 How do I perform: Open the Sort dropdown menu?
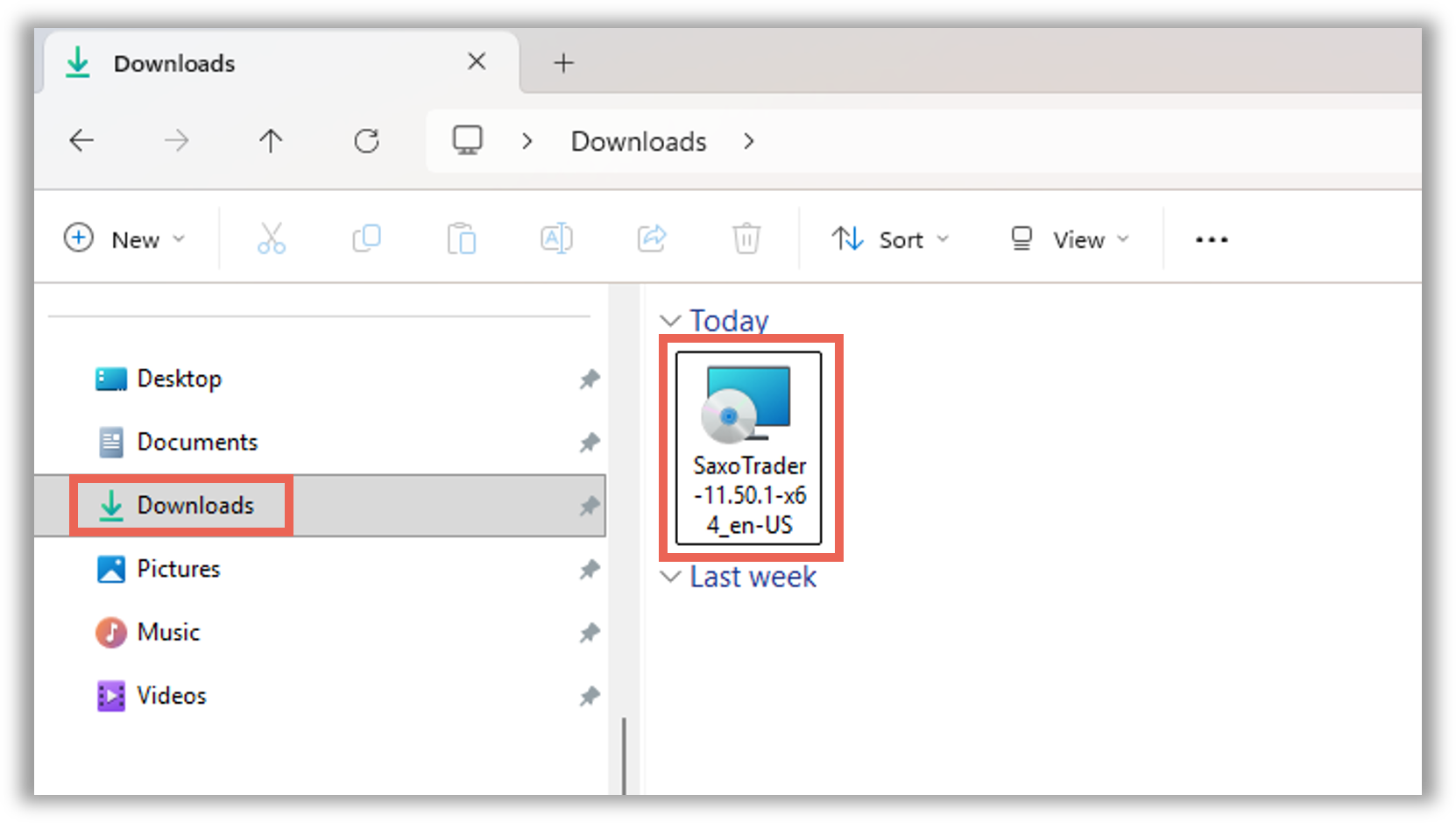click(890, 239)
